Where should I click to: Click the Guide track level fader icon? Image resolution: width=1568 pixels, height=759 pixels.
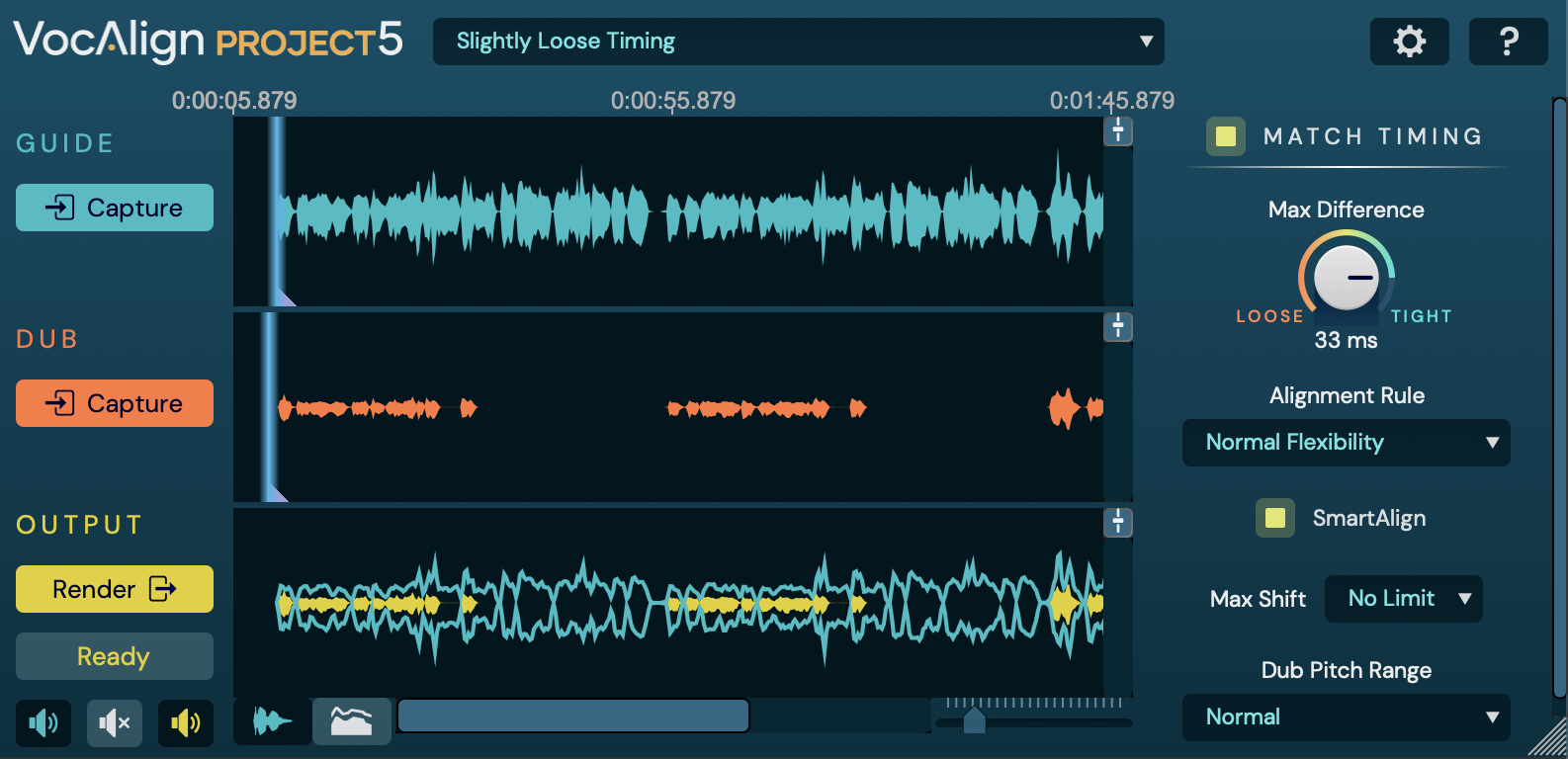(1118, 131)
